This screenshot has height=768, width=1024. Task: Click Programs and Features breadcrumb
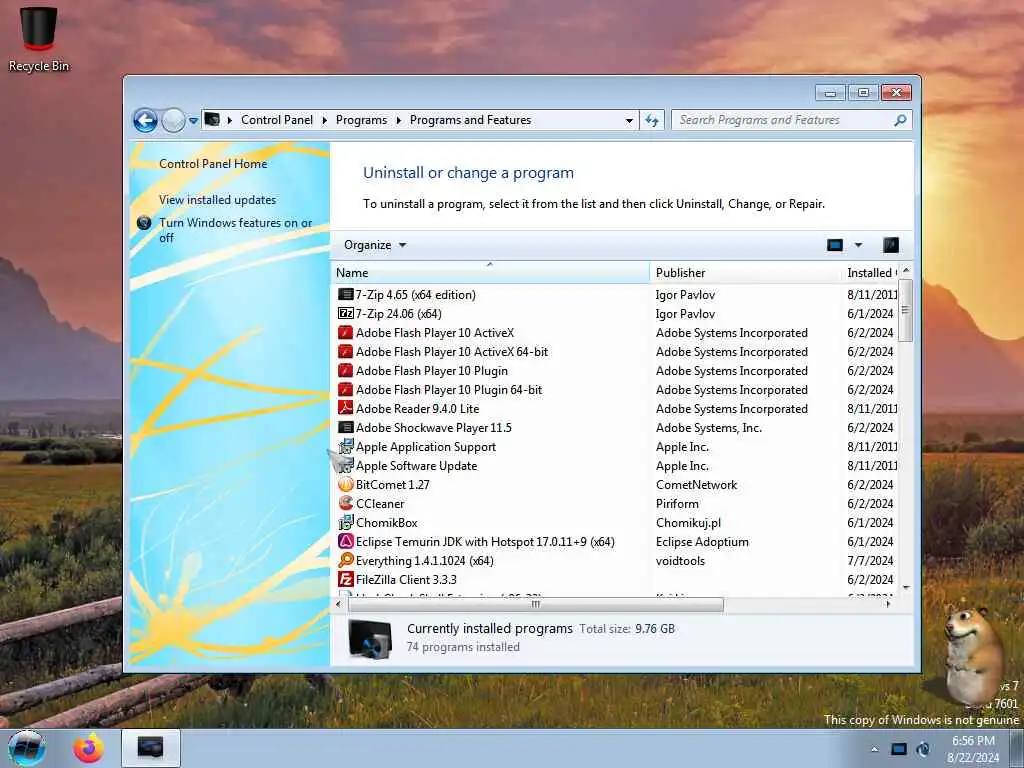coord(470,120)
